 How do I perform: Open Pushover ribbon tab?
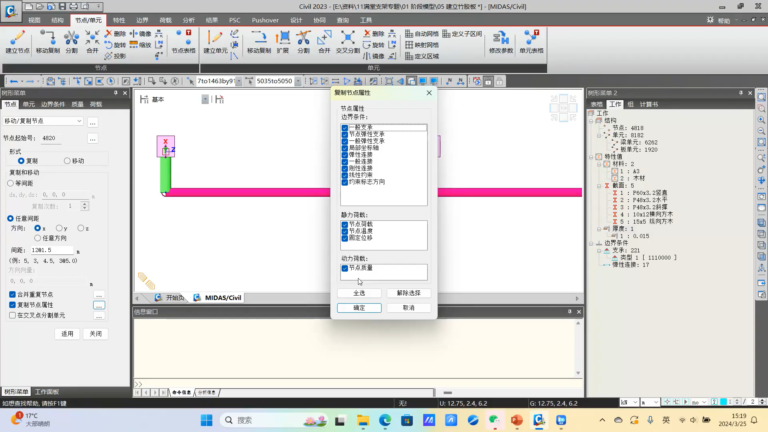(x=265, y=20)
